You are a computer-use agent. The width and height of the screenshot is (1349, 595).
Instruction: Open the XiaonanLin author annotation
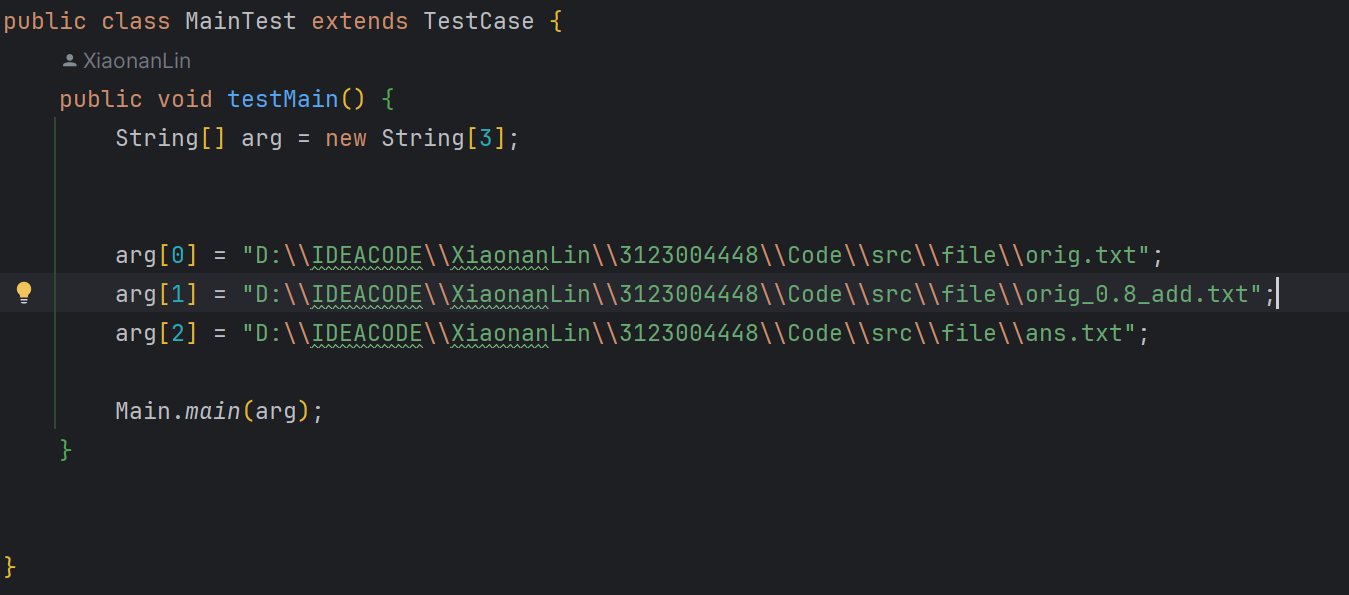click(x=136, y=61)
